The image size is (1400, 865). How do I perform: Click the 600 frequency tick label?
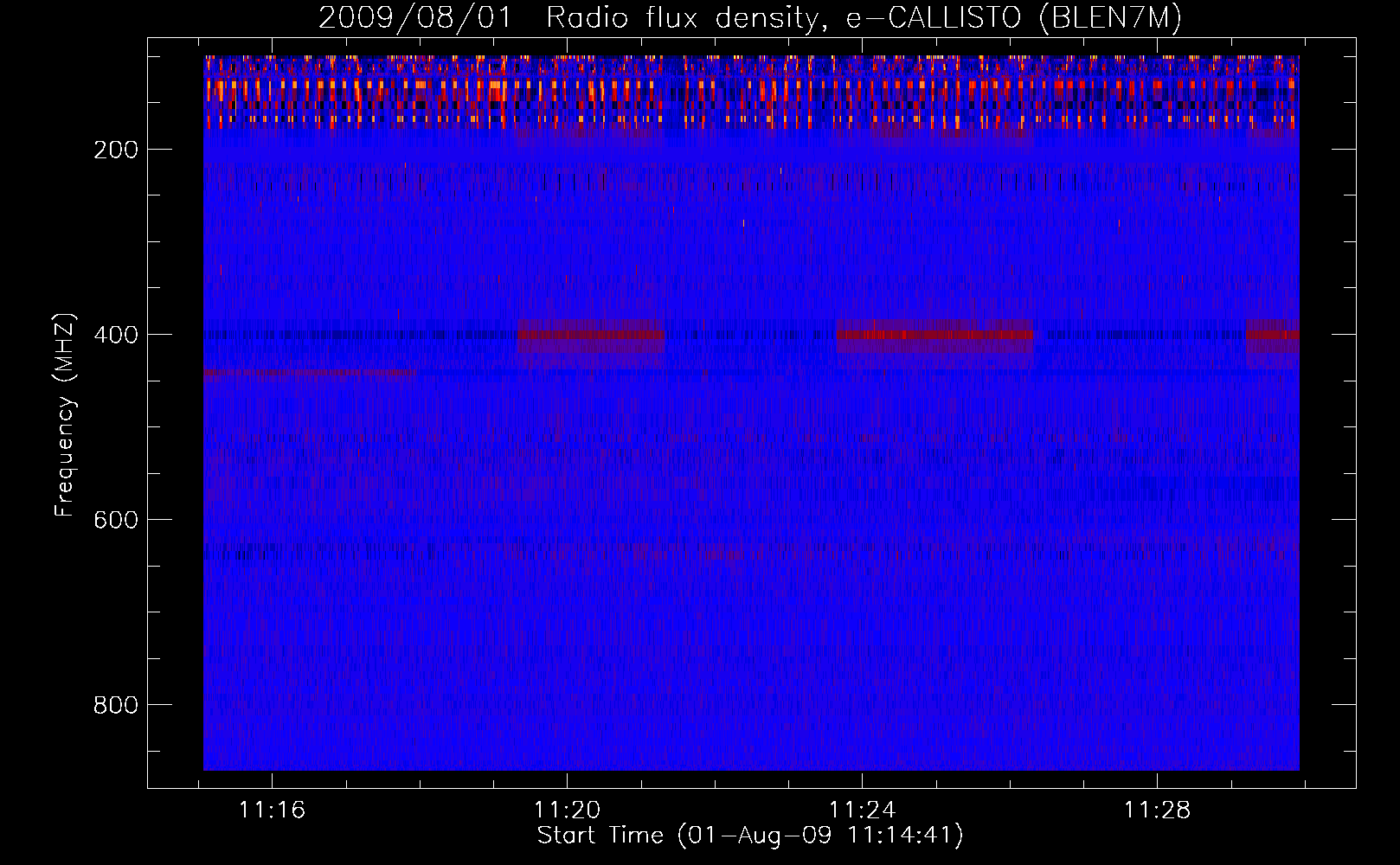tap(116, 520)
